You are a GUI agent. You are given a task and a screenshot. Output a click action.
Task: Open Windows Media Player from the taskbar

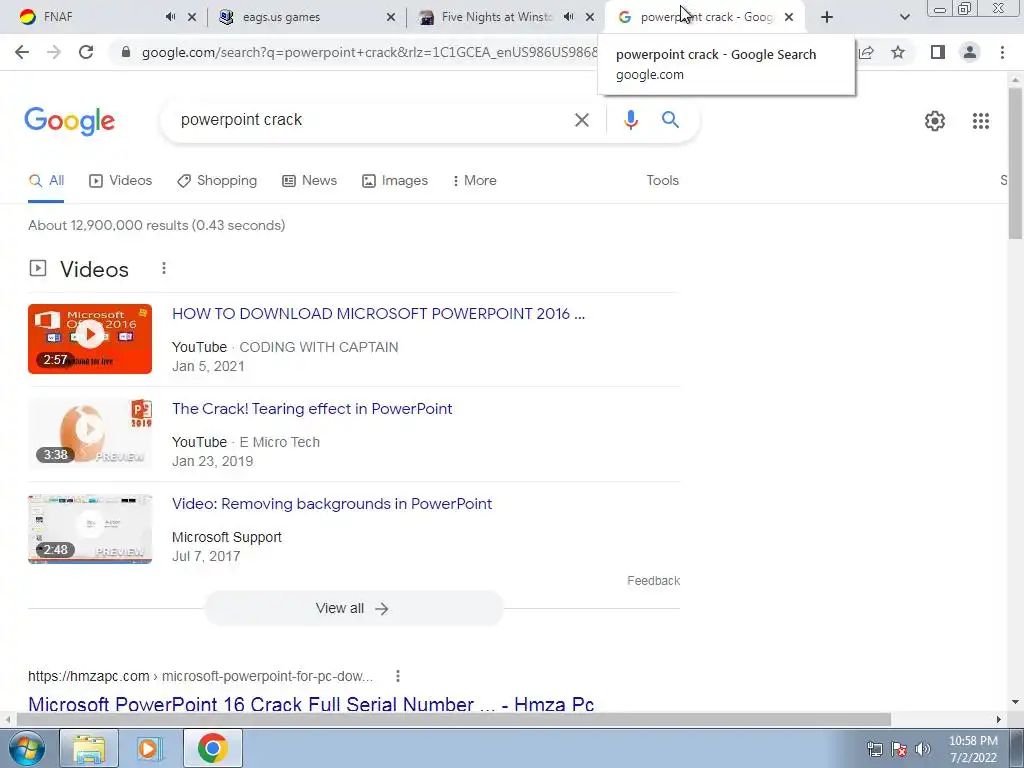(150, 749)
